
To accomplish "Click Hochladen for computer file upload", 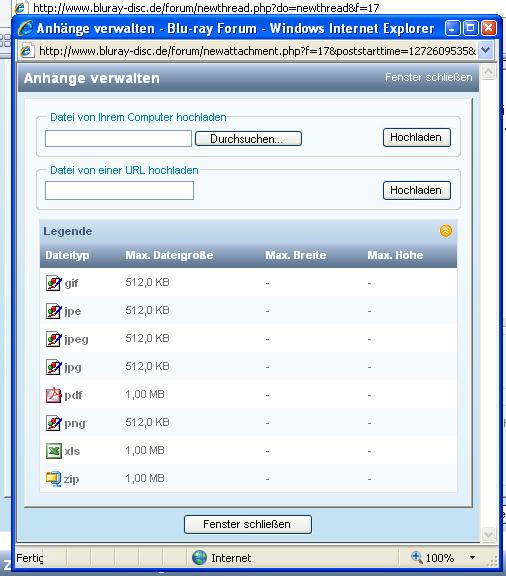I will 417,137.
